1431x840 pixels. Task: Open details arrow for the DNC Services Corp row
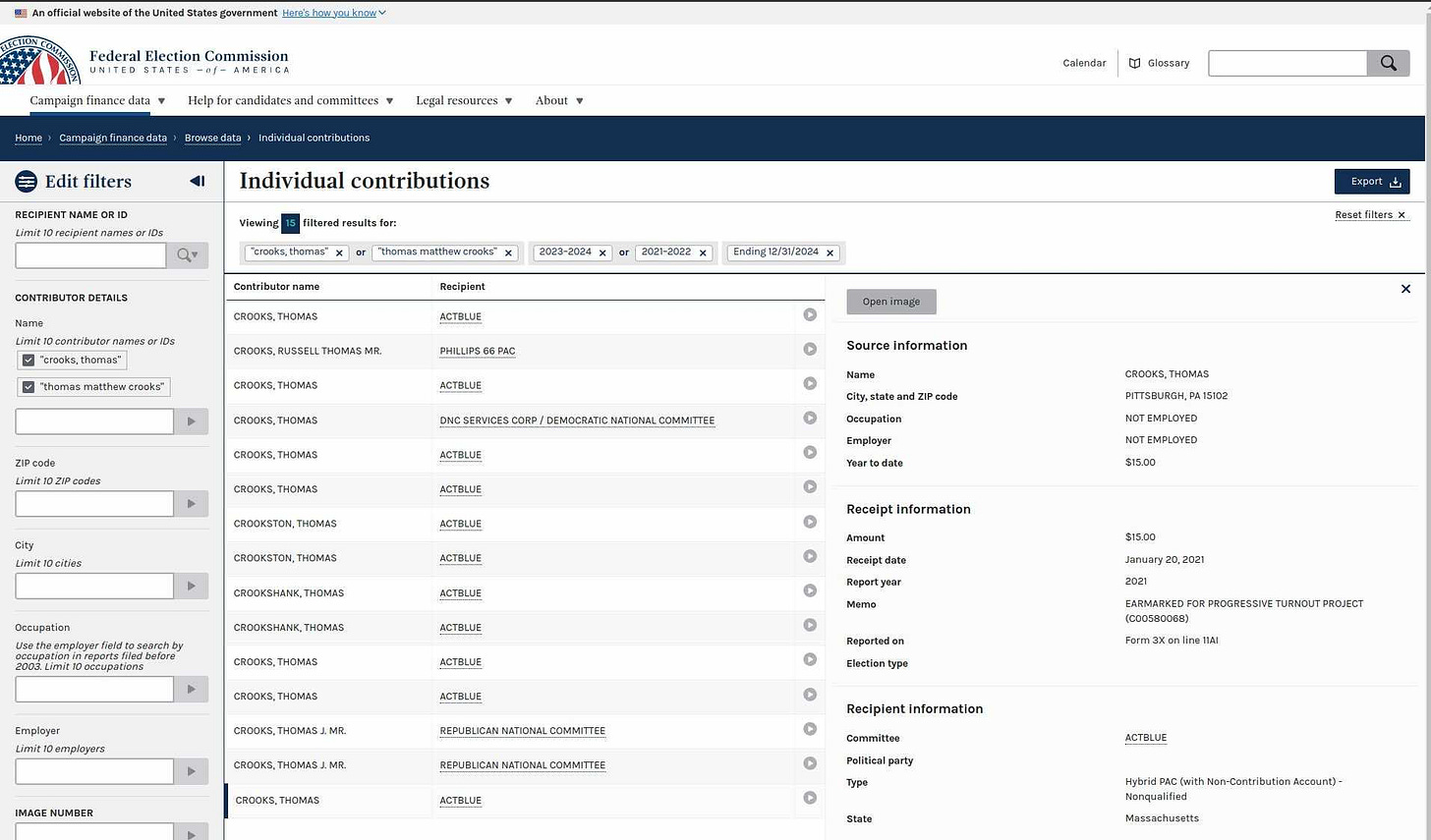810,418
